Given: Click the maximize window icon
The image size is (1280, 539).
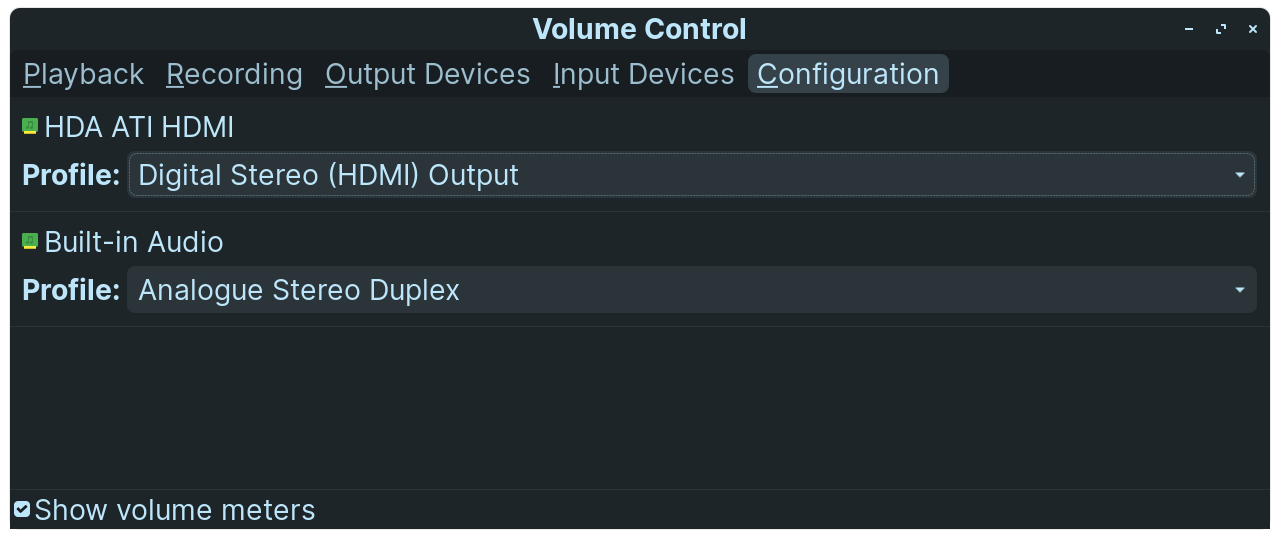Looking at the screenshot, I should tap(1221, 30).
